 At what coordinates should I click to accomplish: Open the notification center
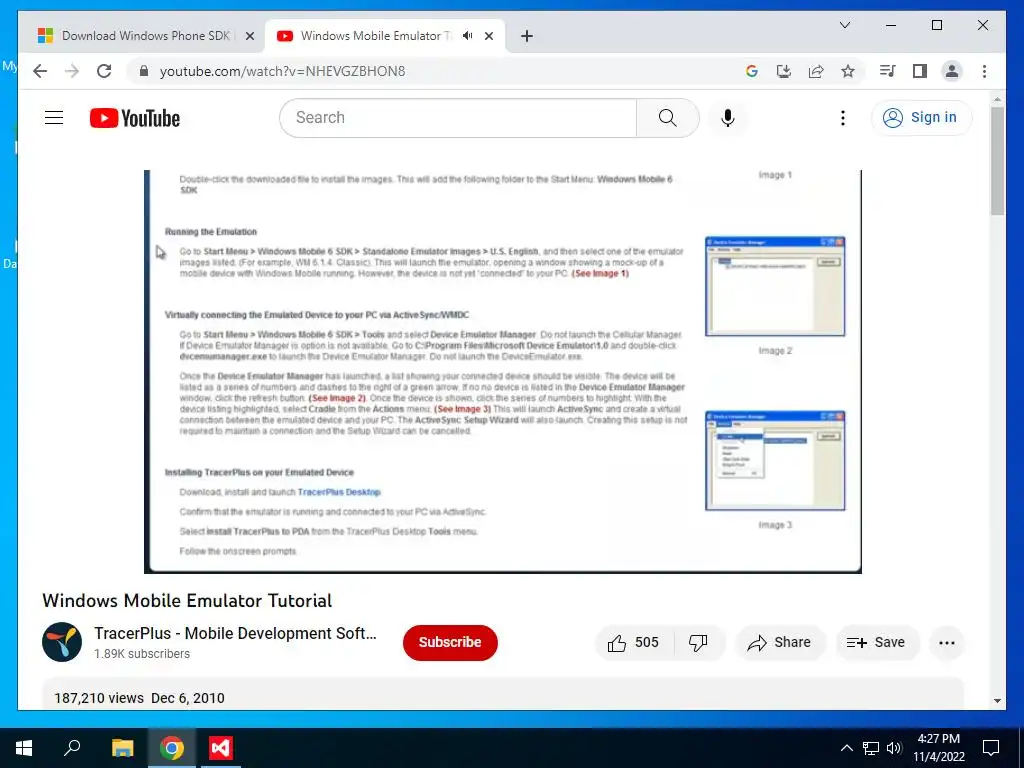click(x=991, y=748)
